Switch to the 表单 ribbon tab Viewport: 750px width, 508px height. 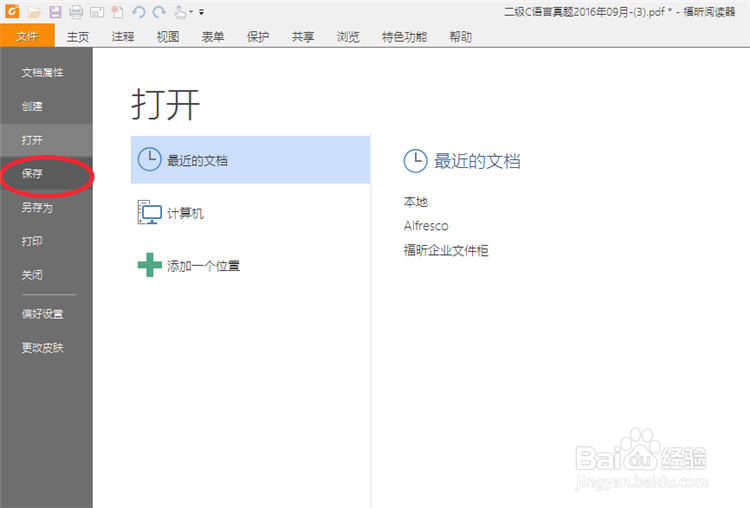pos(213,37)
